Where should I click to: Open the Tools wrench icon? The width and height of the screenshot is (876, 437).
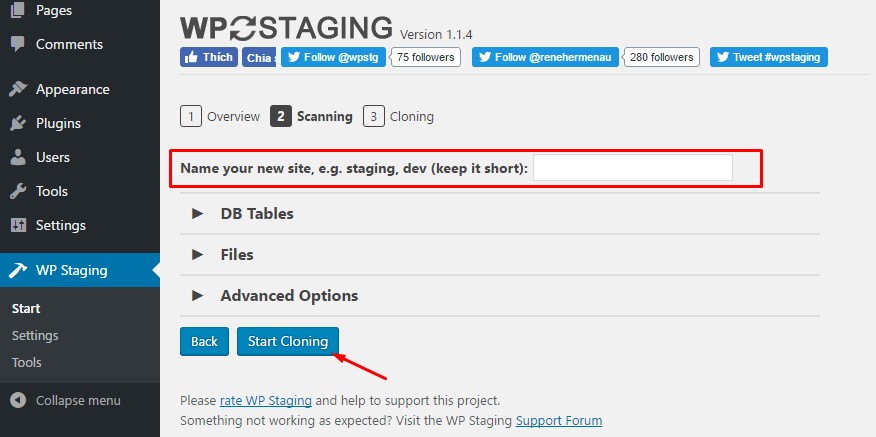[18, 192]
